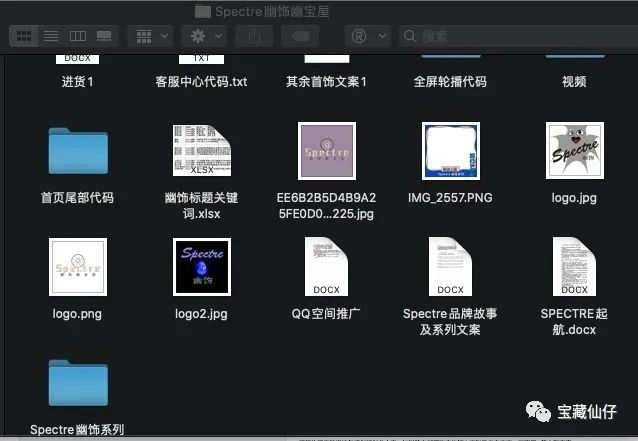Click the label Spectre品牌故事及系列文案

point(450,321)
